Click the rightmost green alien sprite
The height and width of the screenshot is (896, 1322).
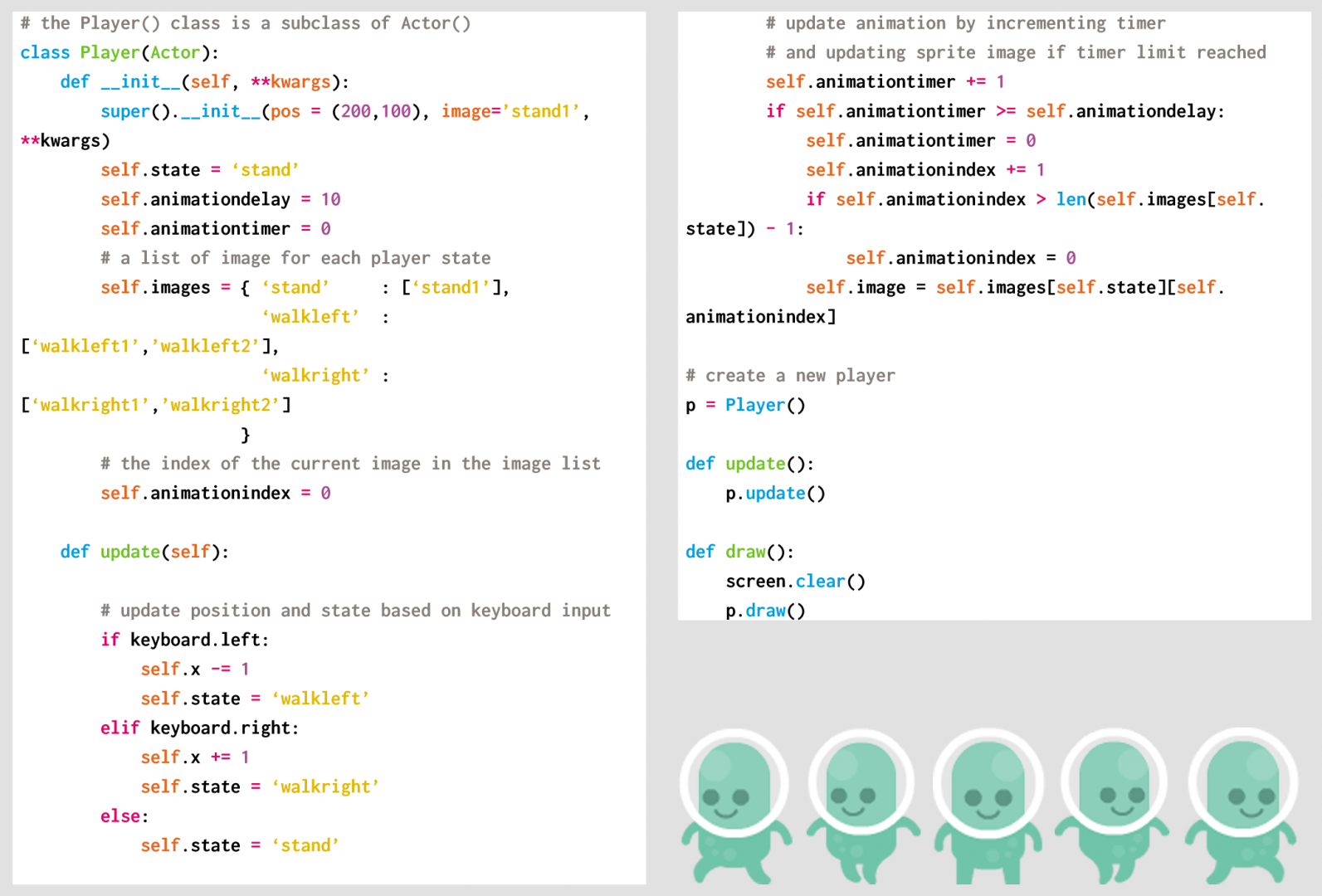(x=1242, y=805)
